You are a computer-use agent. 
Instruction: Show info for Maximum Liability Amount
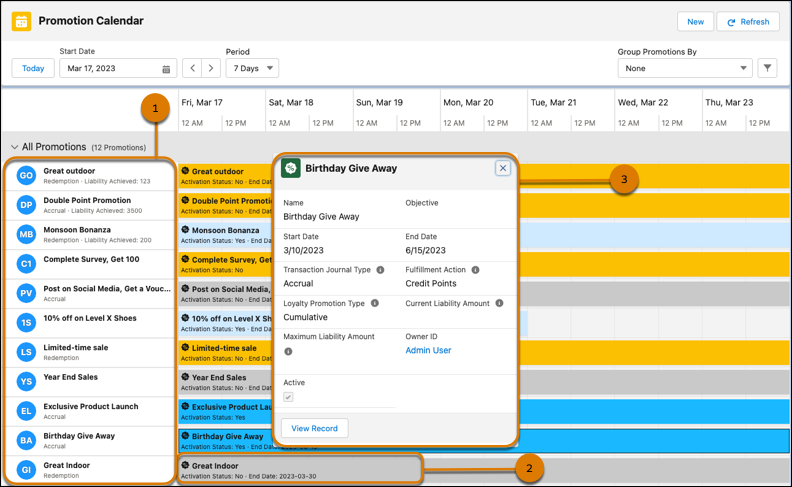pos(288,351)
